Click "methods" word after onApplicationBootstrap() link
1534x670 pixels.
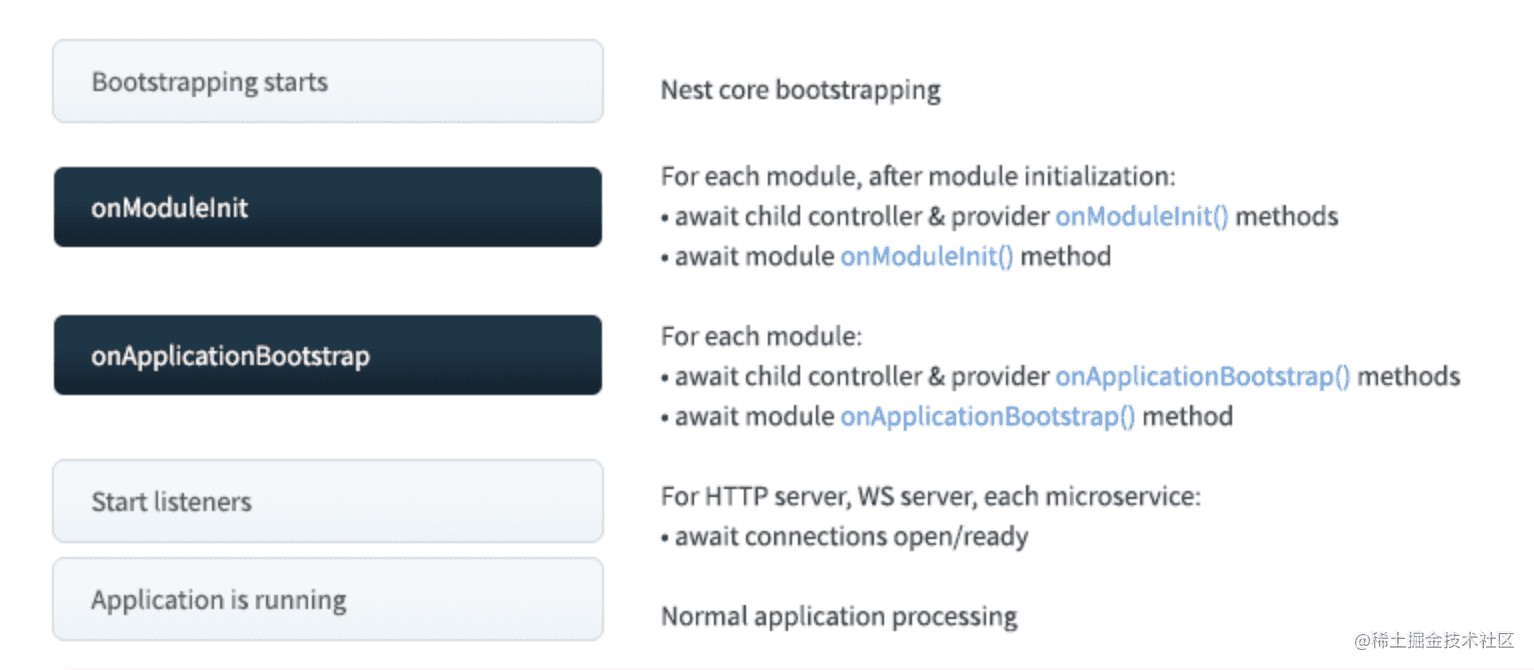click(1408, 376)
